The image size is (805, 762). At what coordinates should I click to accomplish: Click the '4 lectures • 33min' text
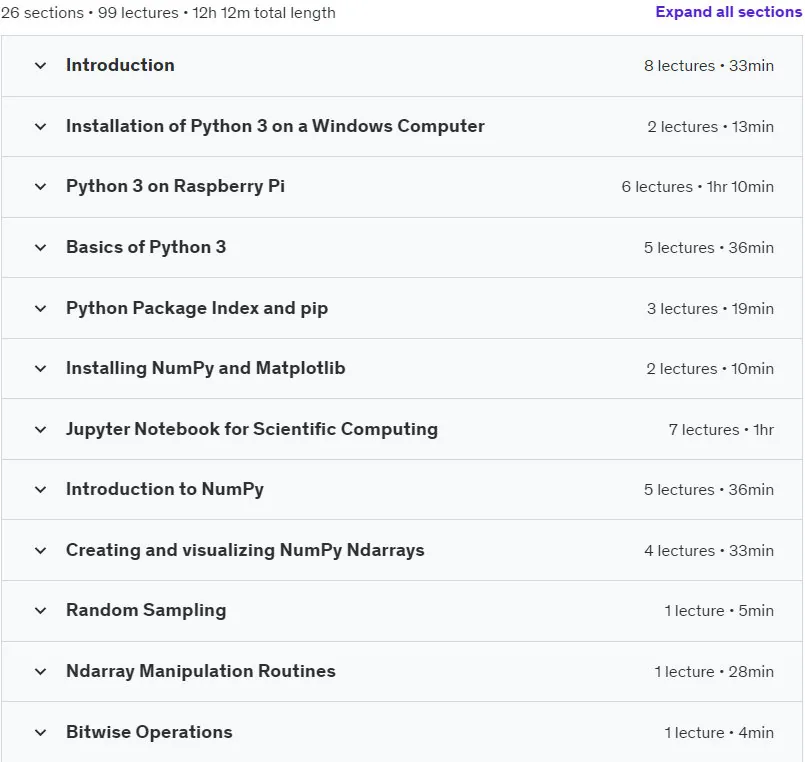(708, 551)
